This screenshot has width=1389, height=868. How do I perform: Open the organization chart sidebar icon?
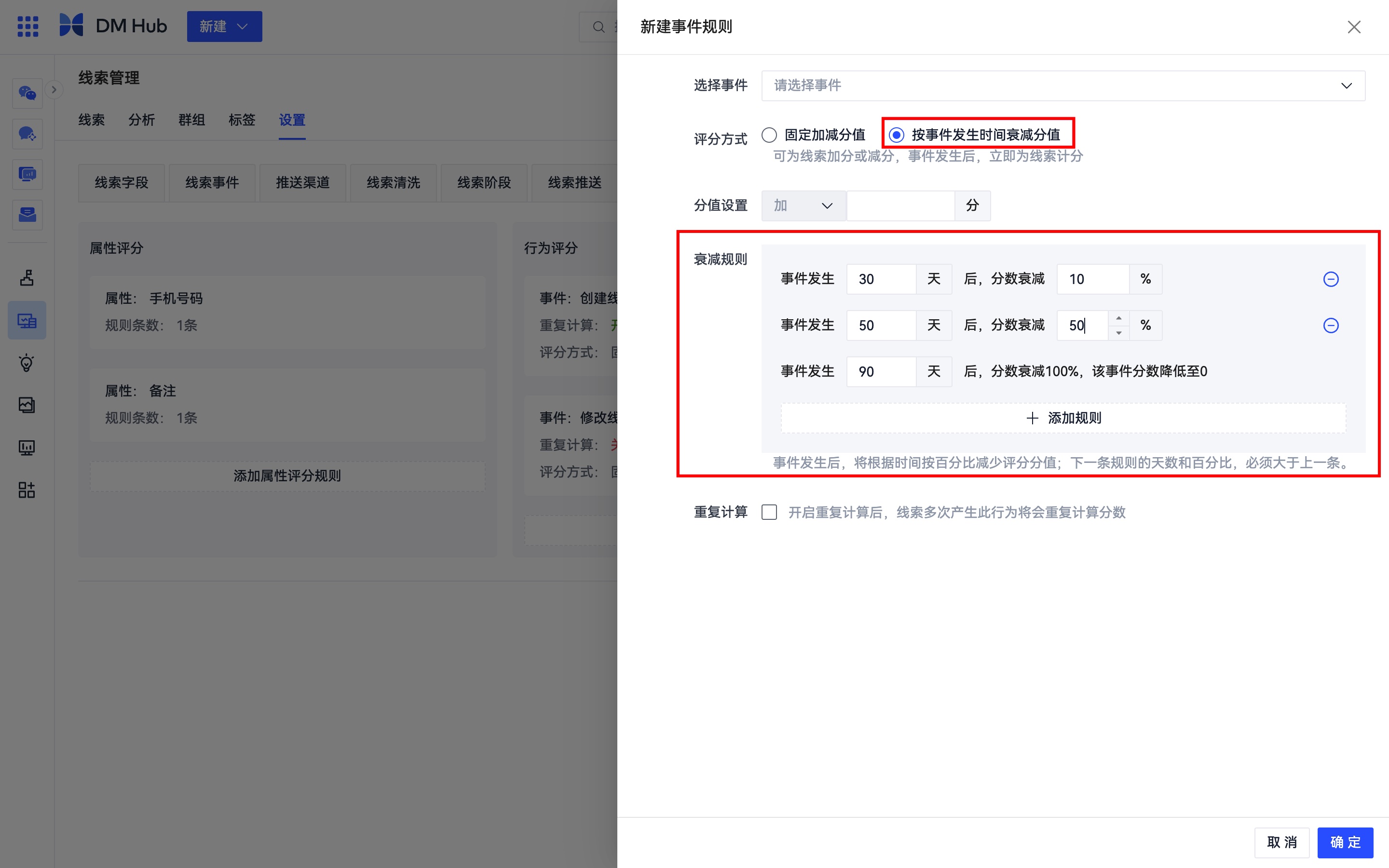(x=27, y=278)
